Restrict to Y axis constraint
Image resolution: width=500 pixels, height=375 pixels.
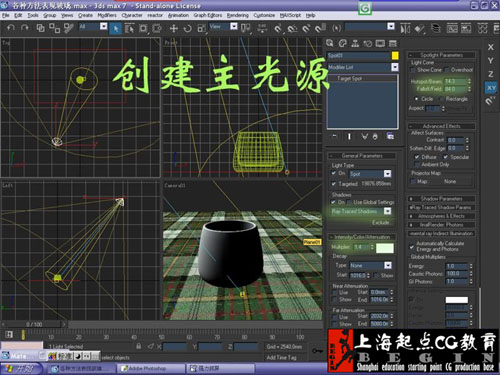[491, 61]
